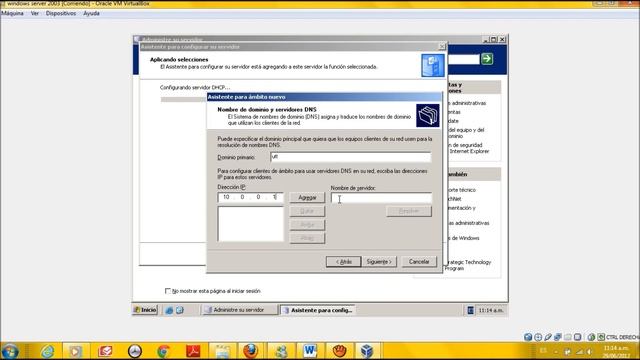Open the green Messenger people taskbar icon
This screenshot has height=360, width=640.
click(x=281, y=351)
